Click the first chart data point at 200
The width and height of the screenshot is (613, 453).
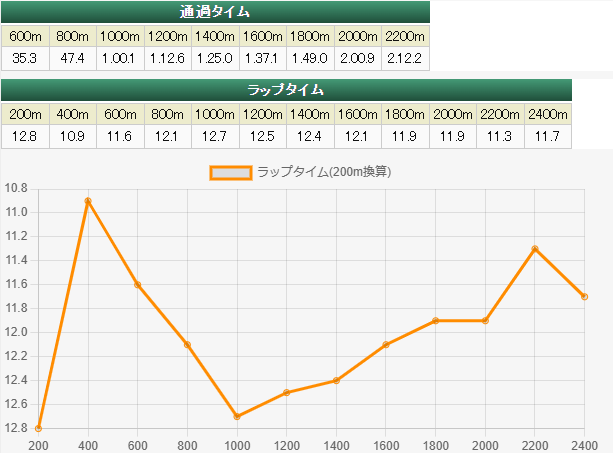[39, 428]
